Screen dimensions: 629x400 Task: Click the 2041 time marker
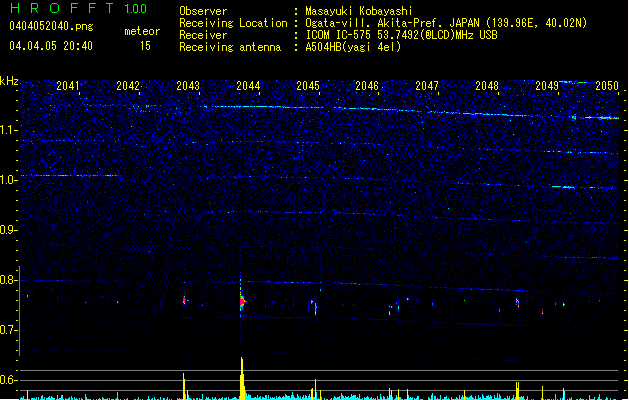pyautogui.click(x=68, y=86)
